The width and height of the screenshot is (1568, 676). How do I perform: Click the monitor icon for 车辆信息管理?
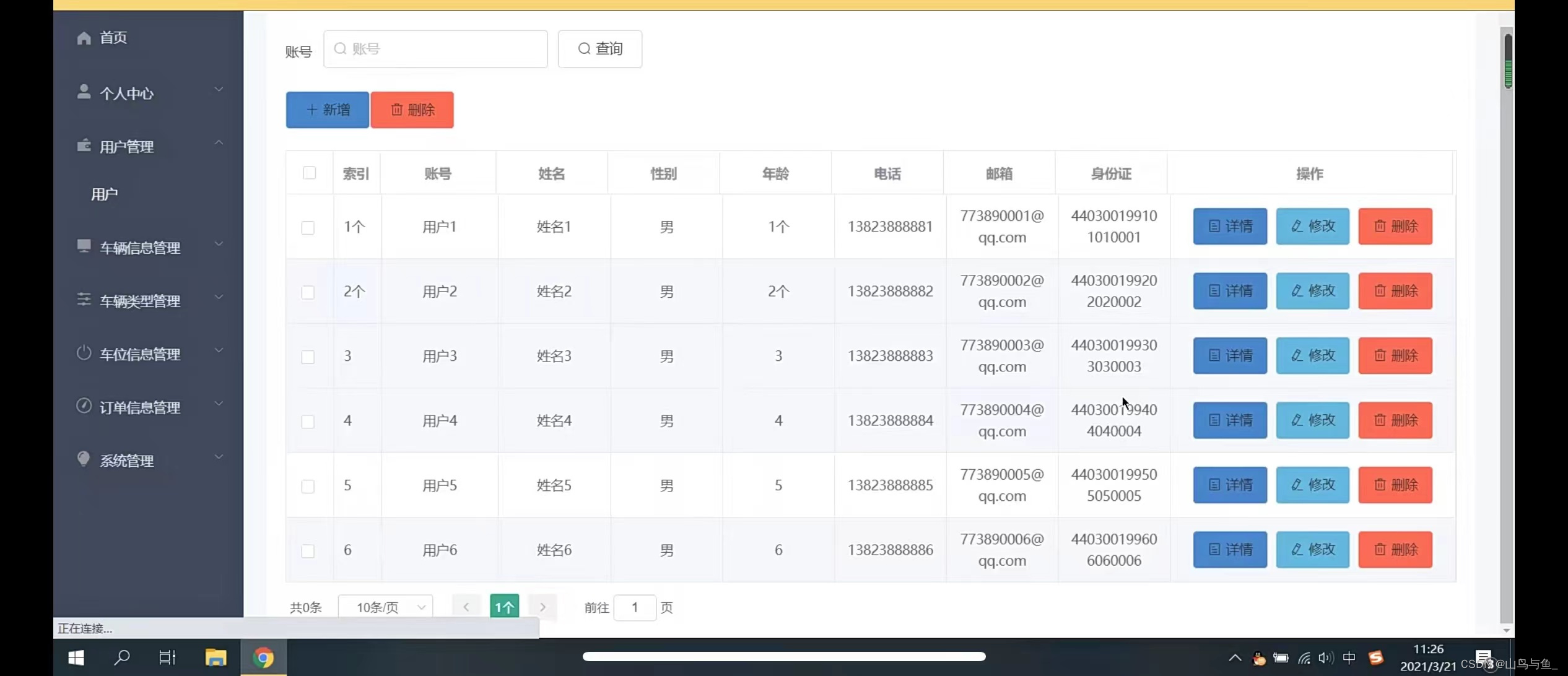84,246
